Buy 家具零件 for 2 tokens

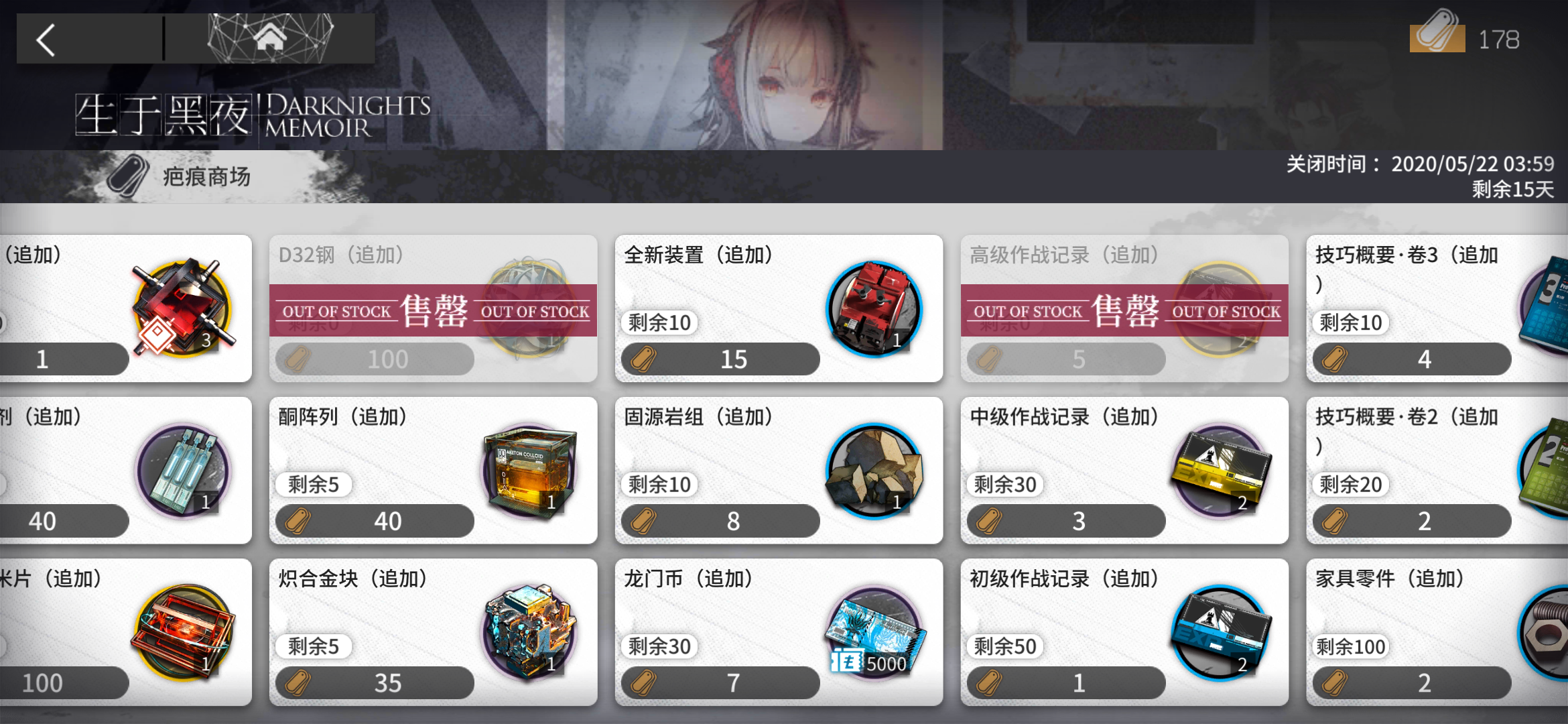1411,683
